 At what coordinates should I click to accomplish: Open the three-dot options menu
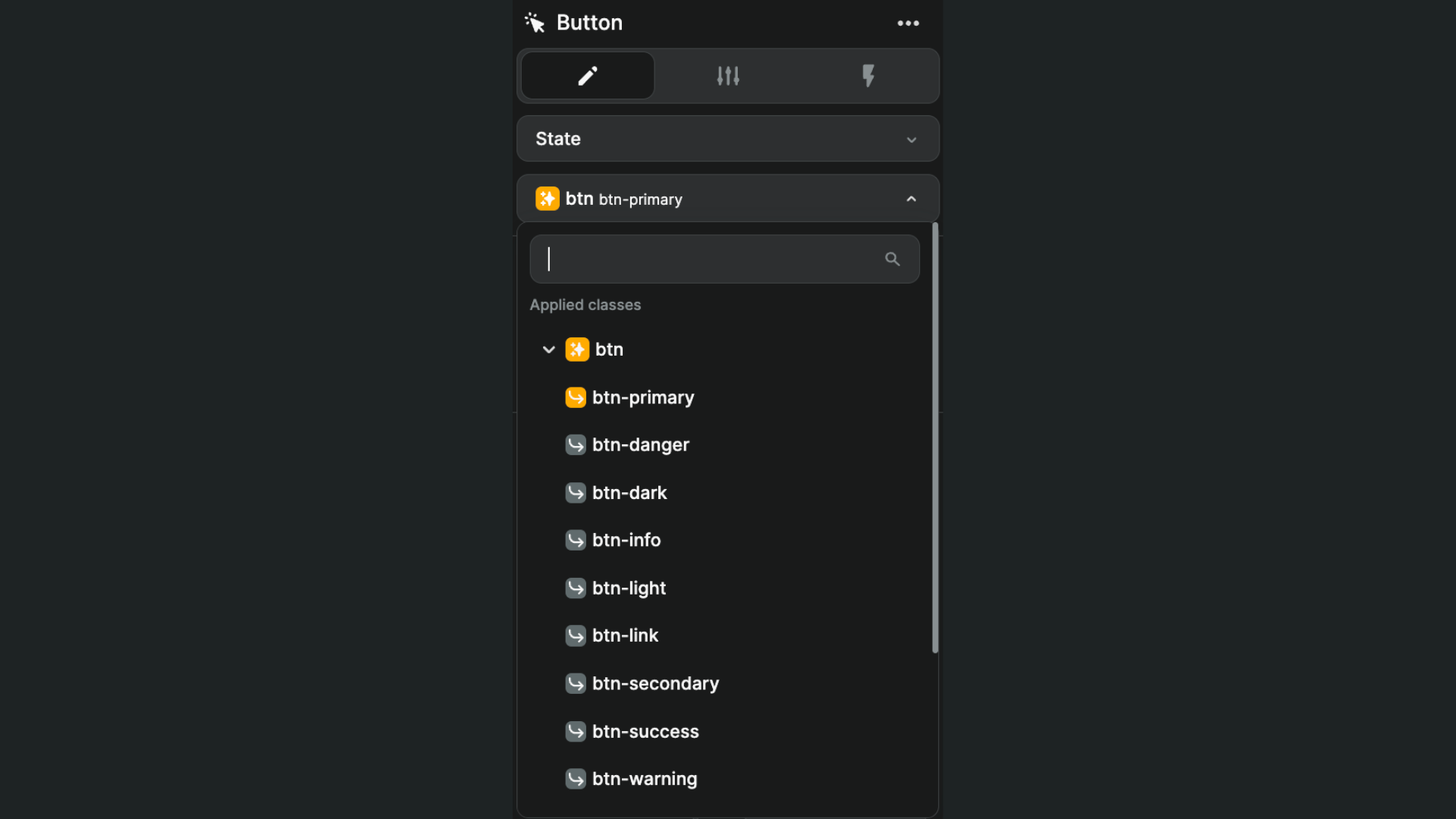[x=908, y=23]
